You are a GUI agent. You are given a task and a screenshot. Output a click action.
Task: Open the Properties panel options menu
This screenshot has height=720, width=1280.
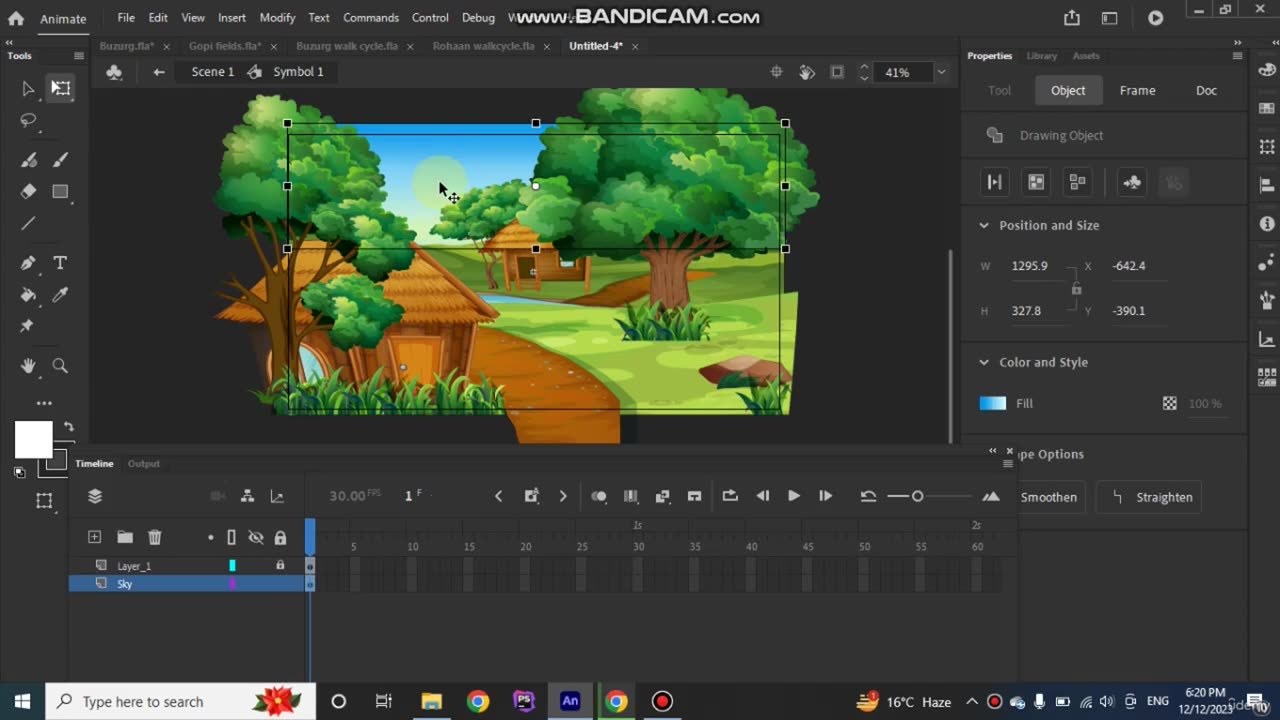click(x=1237, y=56)
